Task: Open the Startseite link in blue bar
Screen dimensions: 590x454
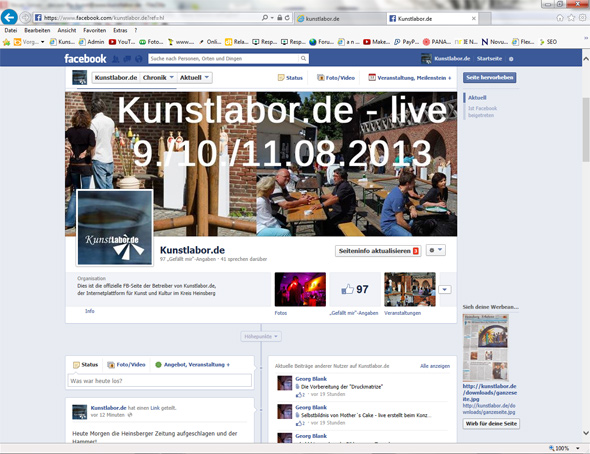Action: 489,59
